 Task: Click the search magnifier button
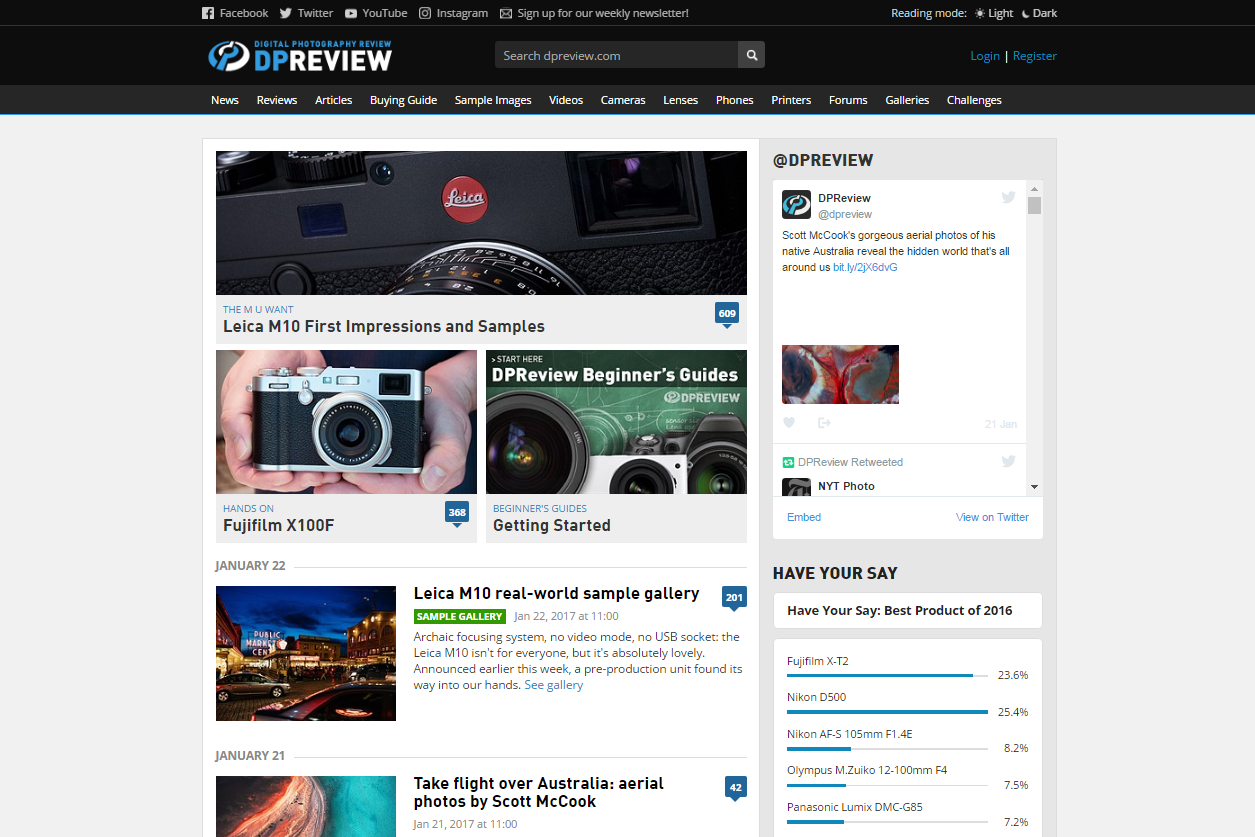[x=751, y=55]
